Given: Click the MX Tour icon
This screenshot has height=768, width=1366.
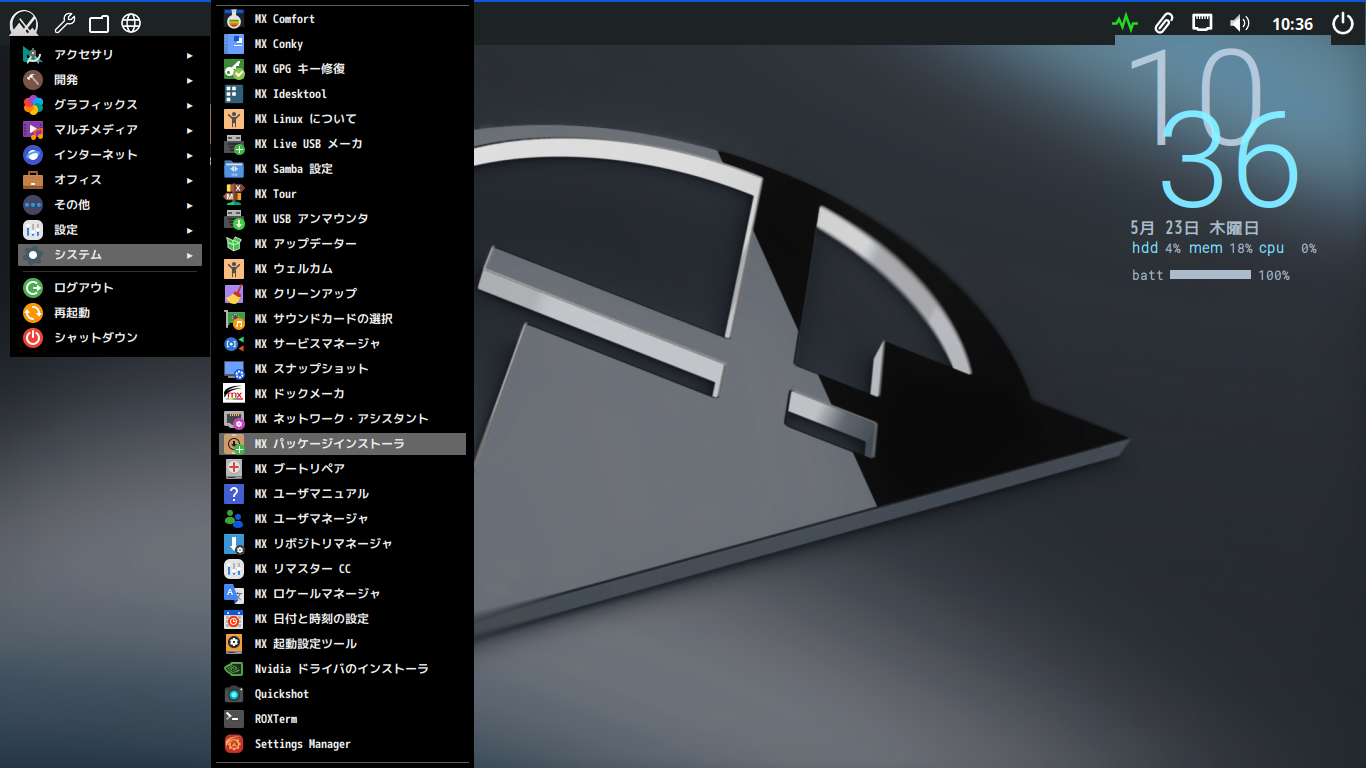Looking at the screenshot, I should 234,194.
